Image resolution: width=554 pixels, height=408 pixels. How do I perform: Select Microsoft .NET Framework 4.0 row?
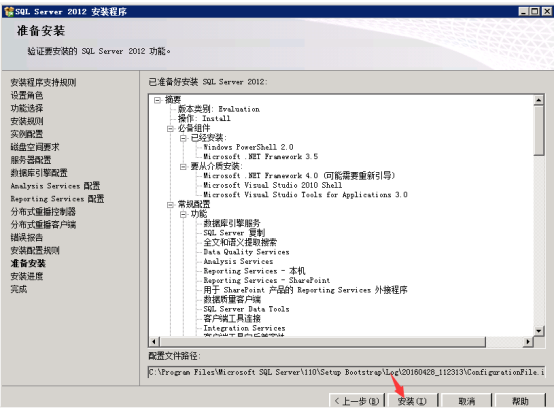coord(299,176)
